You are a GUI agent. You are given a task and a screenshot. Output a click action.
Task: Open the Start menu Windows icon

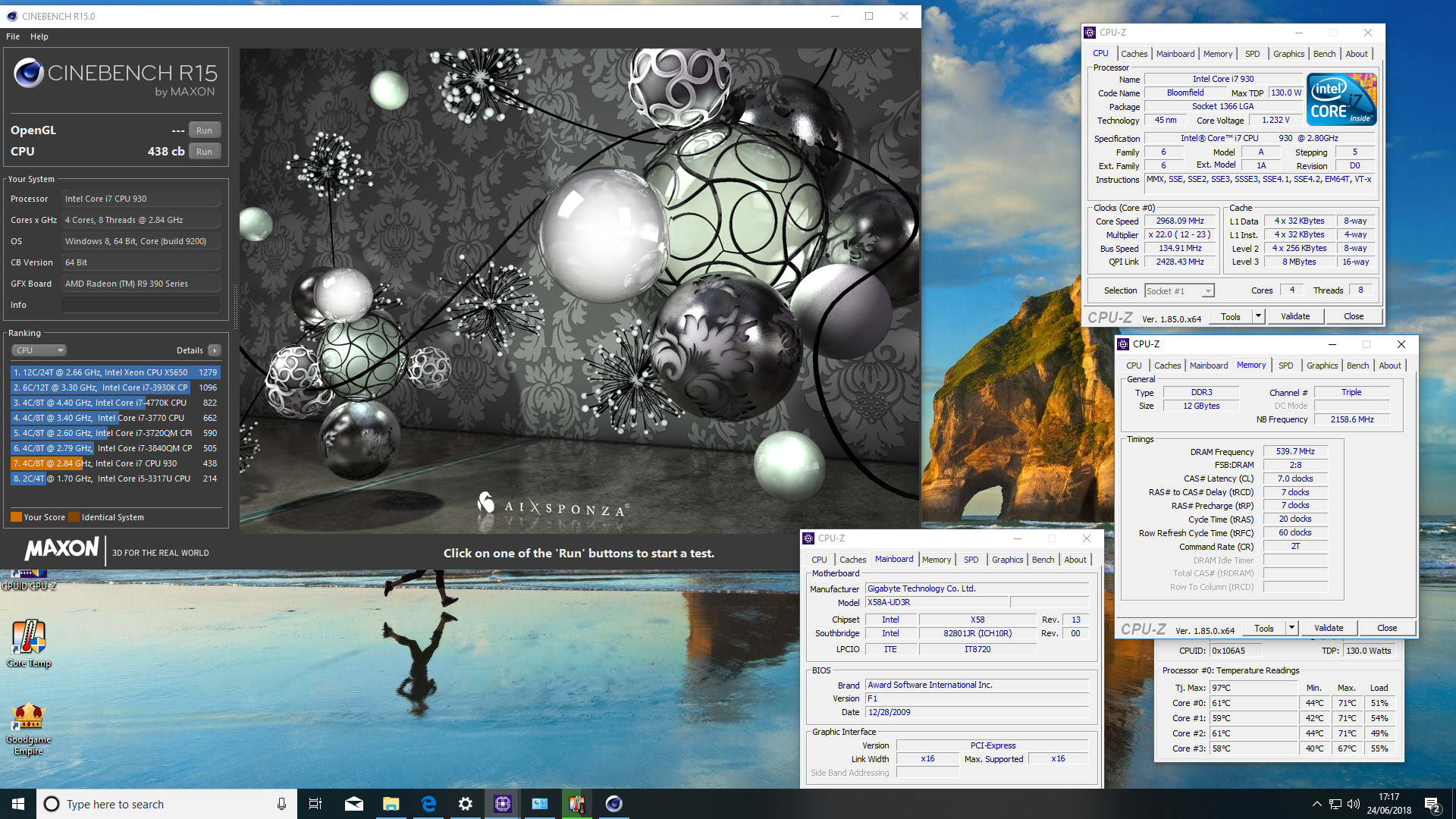click(x=18, y=804)
